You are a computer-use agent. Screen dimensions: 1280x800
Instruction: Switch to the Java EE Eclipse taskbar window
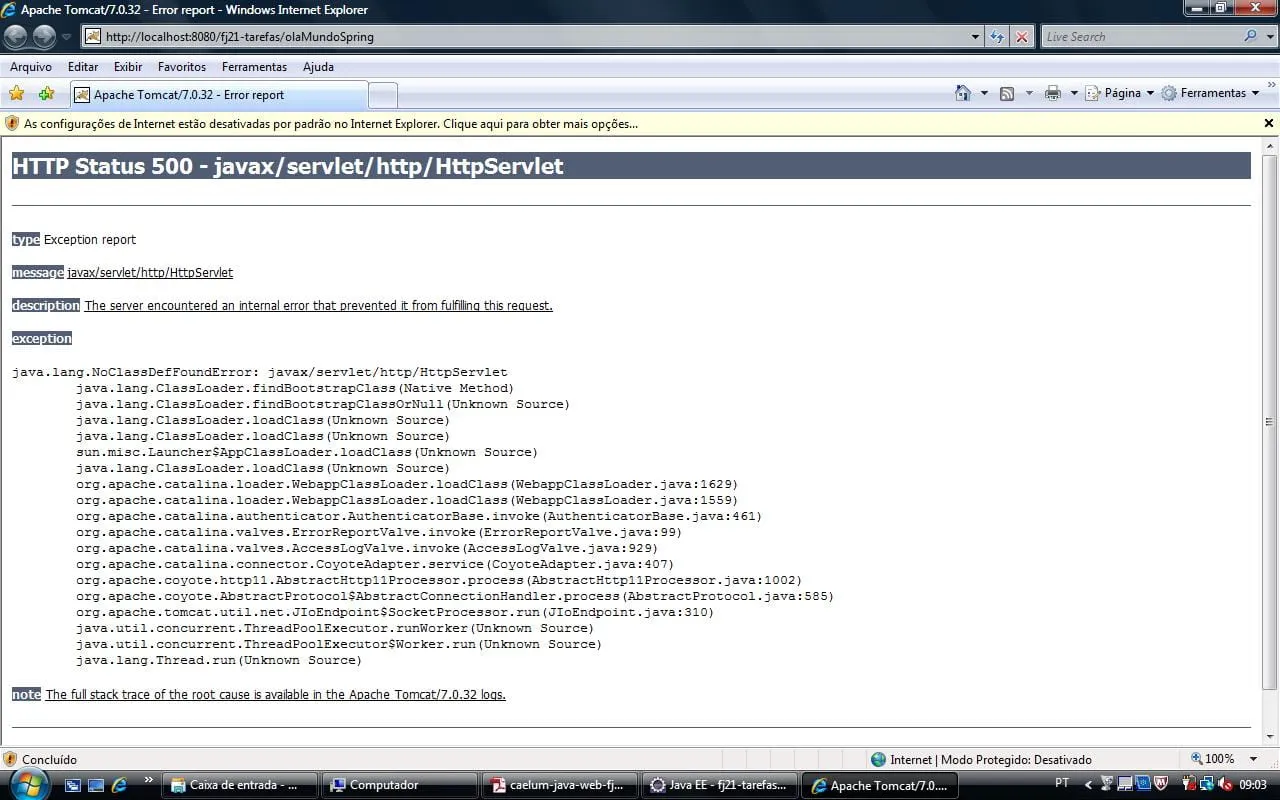pyautogui.click(x=720, y=785)
